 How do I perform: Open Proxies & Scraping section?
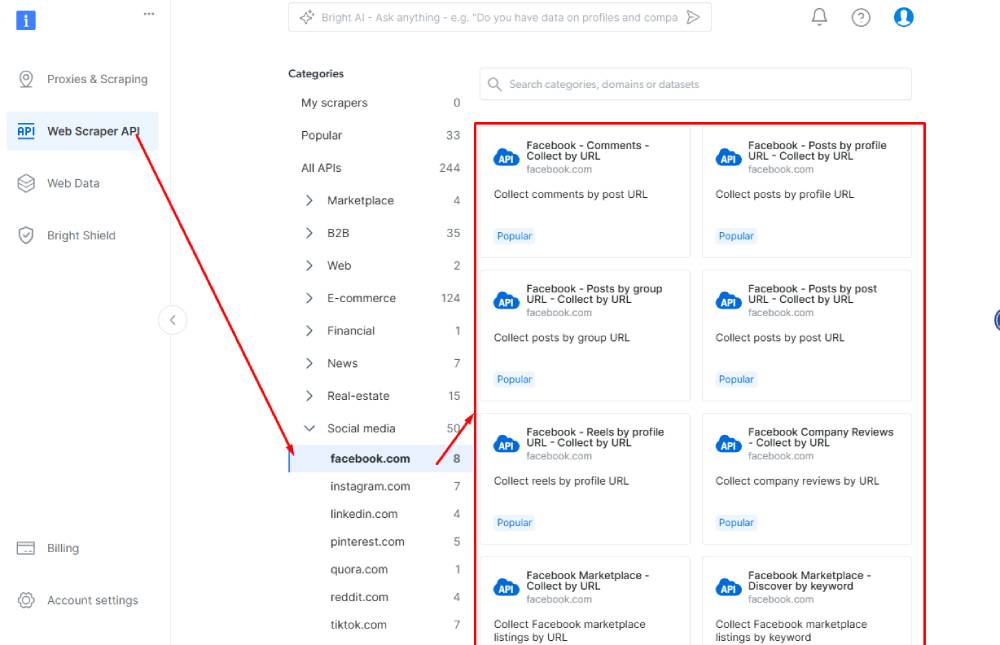[x=83, y=79]
